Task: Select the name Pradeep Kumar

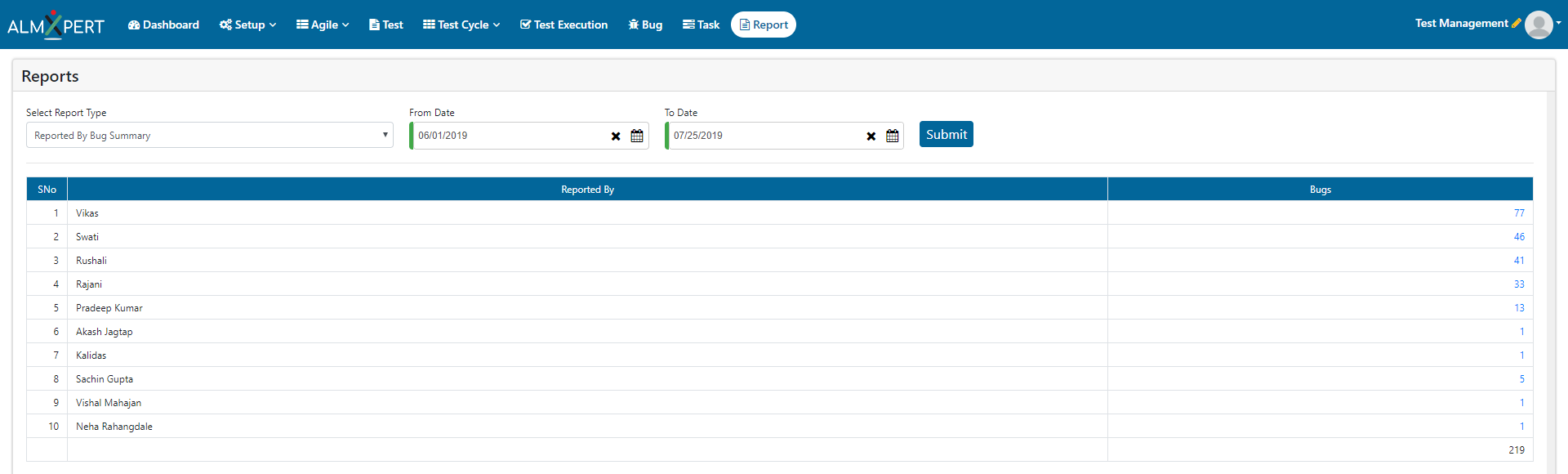Action: point(109,308)
